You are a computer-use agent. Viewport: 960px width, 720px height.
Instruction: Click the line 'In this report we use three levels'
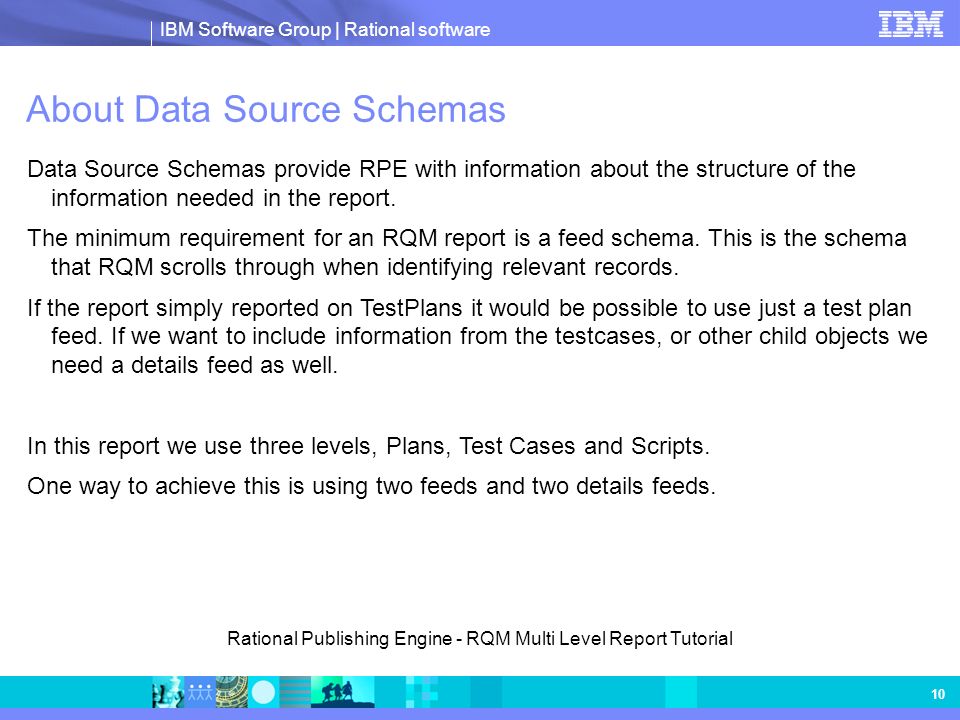pyautogui.click(x=368, y=446)
